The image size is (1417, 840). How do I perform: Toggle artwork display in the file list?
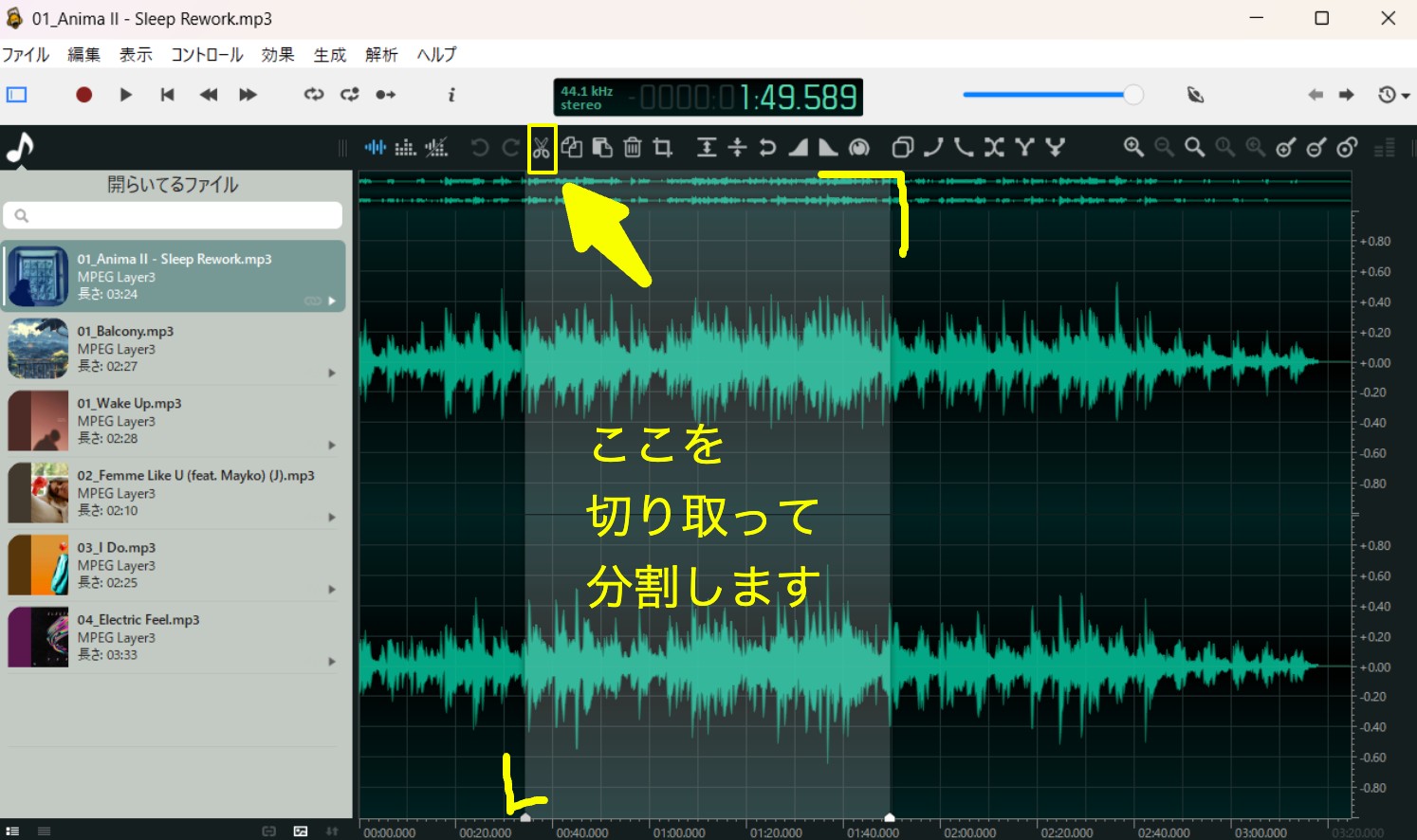(301, 831)
